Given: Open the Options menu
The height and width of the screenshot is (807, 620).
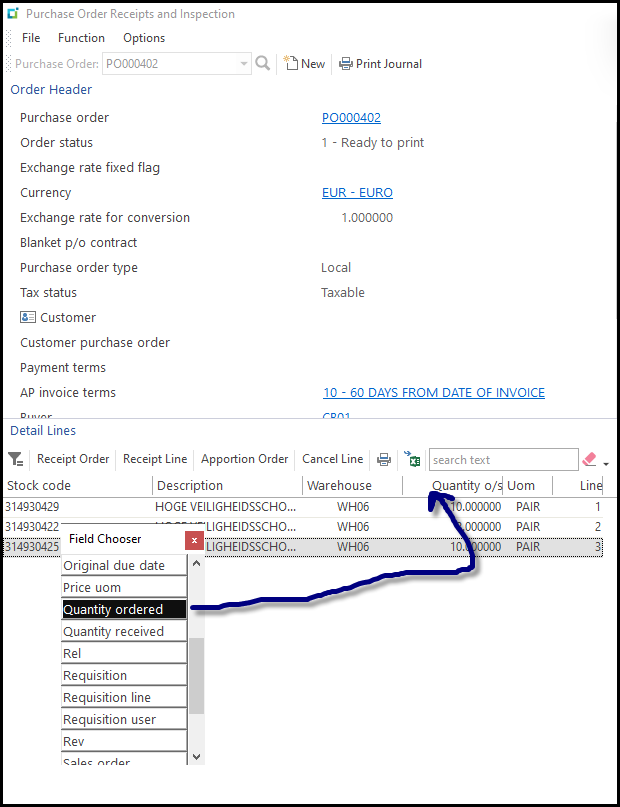Looking at the screenshot, I should 144,38.
